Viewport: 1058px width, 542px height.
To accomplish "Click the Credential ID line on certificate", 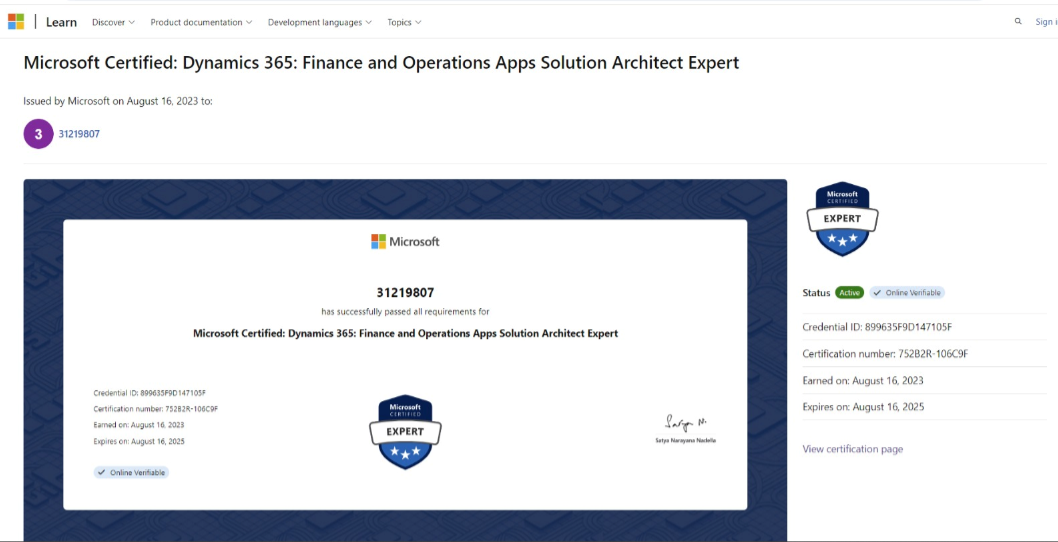I will (149, 392).
